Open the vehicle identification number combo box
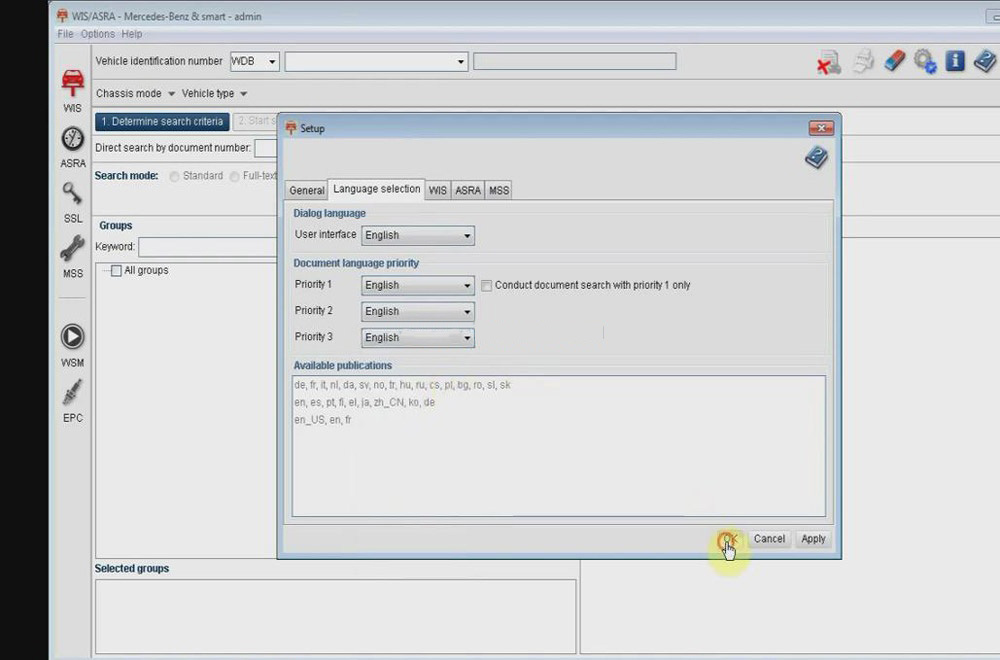The height and width of the screenshot is (660, 1000). coord(376,61)
